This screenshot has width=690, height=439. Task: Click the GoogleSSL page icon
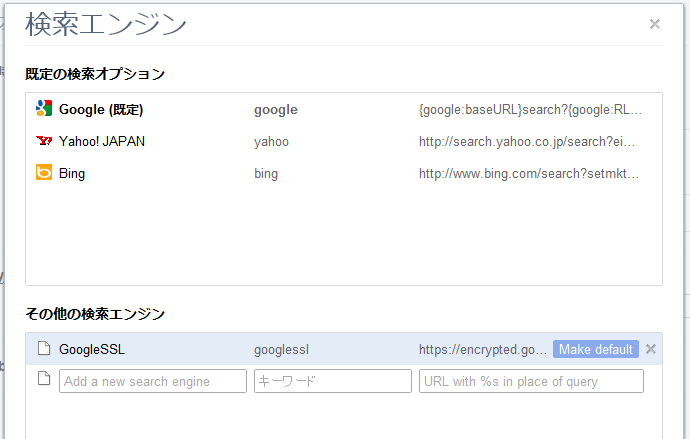pyautogui.click(x=44, y=348)
